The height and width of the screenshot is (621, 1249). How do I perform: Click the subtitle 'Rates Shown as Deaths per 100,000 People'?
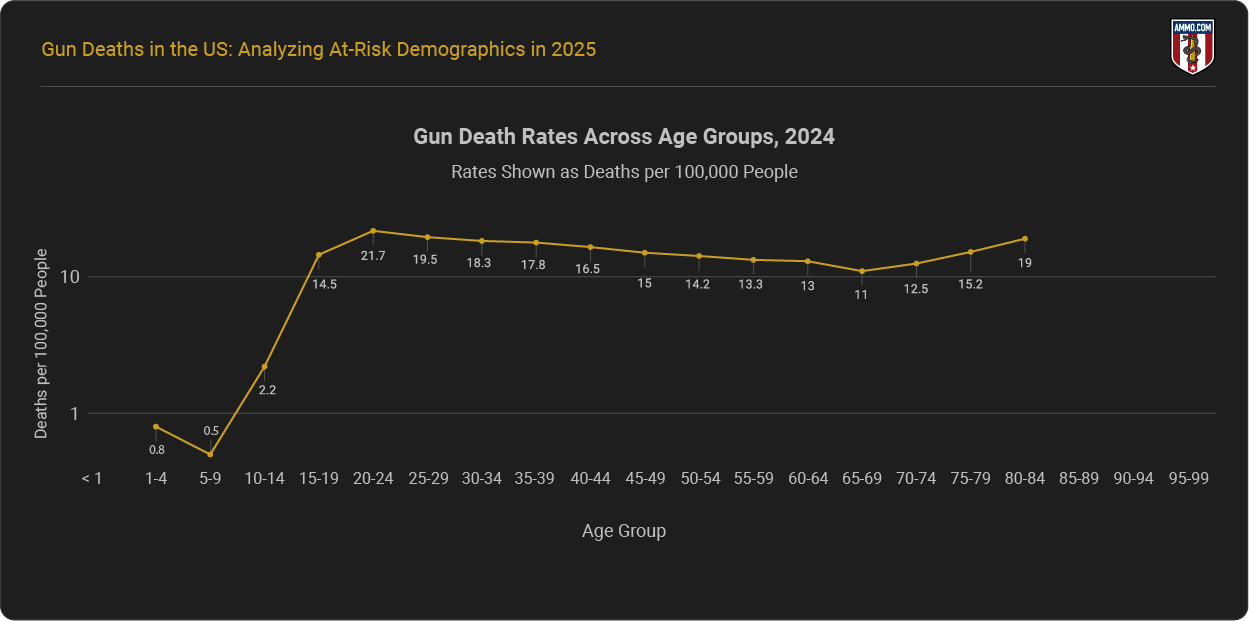click(624, 171)
